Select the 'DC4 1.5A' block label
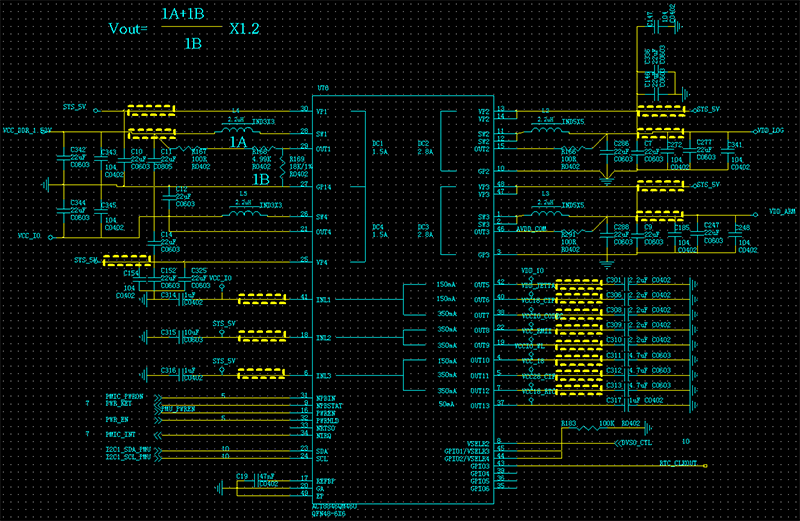Image resolution: width=800 pixels, height=521 pixels. [x=380, y=231]
